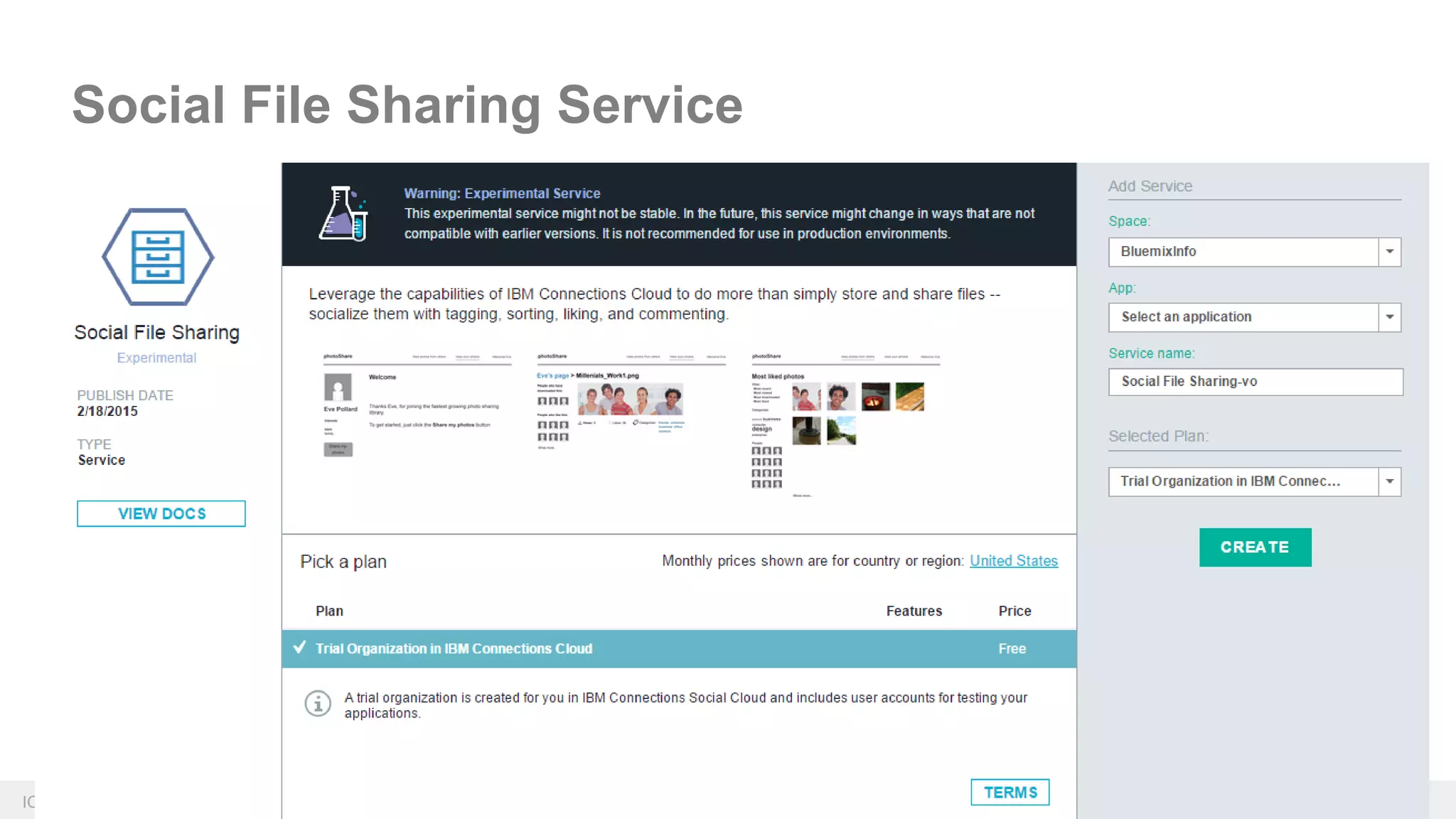Click the Plan column header
The width and height of the screenshot is (1456, 819).
point(329,611)
